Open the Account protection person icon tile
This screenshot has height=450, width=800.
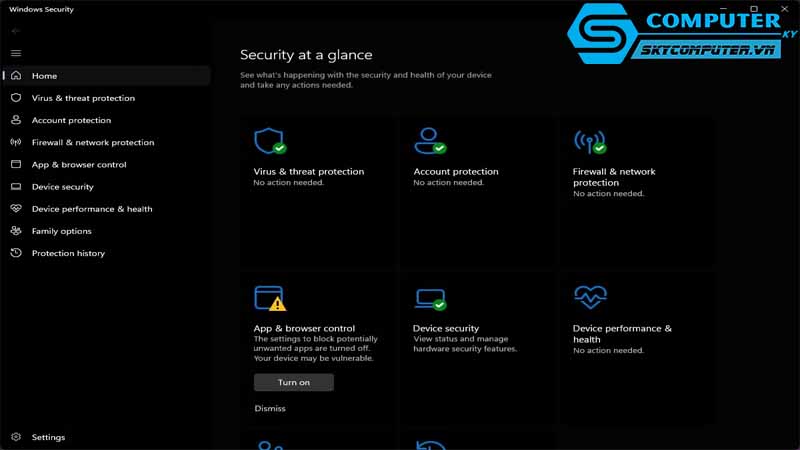[430, 141]
